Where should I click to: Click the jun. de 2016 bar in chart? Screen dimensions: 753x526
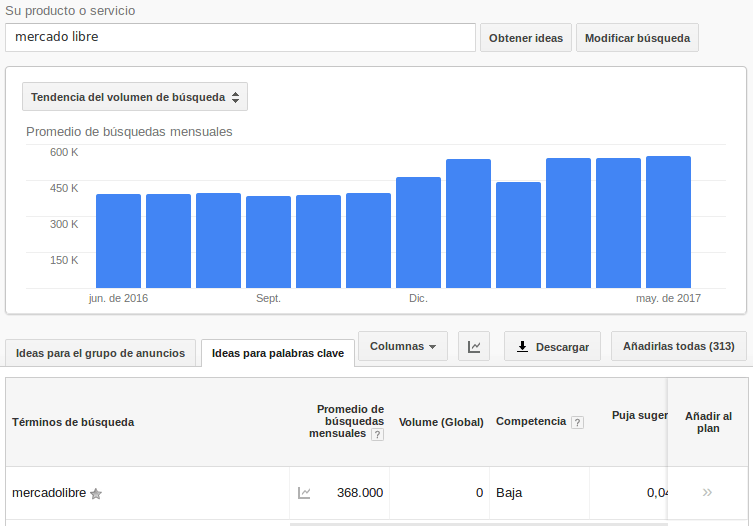click(119, 241)
